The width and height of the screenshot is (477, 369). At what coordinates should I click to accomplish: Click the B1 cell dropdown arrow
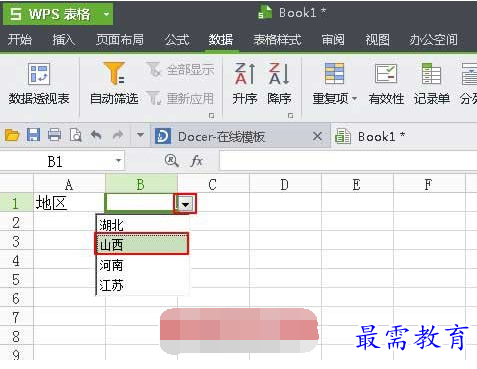point(185,204)
